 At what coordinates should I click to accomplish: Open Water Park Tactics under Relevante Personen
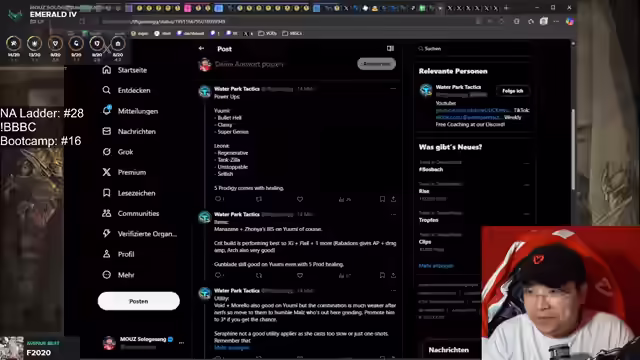(x=458, y=87)
